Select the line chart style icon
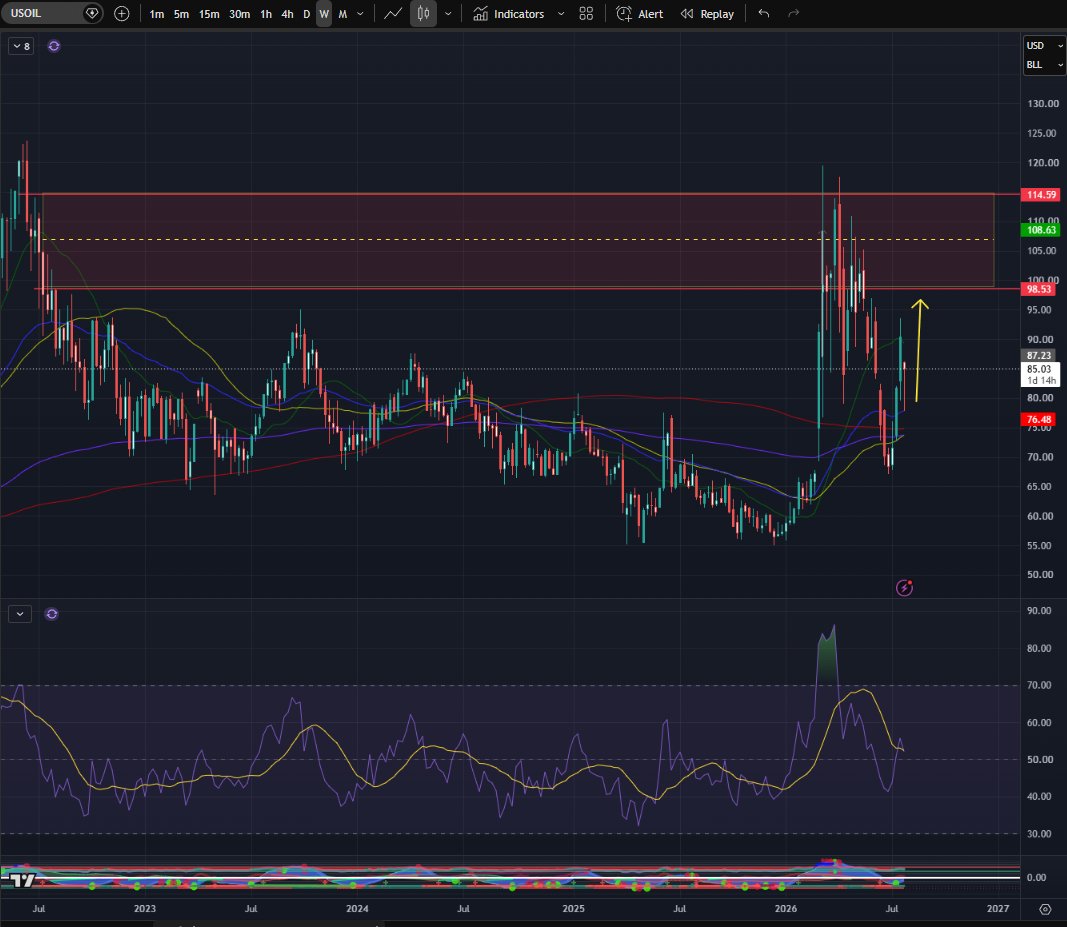The image size is (1067, 927). click(x=393, y=14)
